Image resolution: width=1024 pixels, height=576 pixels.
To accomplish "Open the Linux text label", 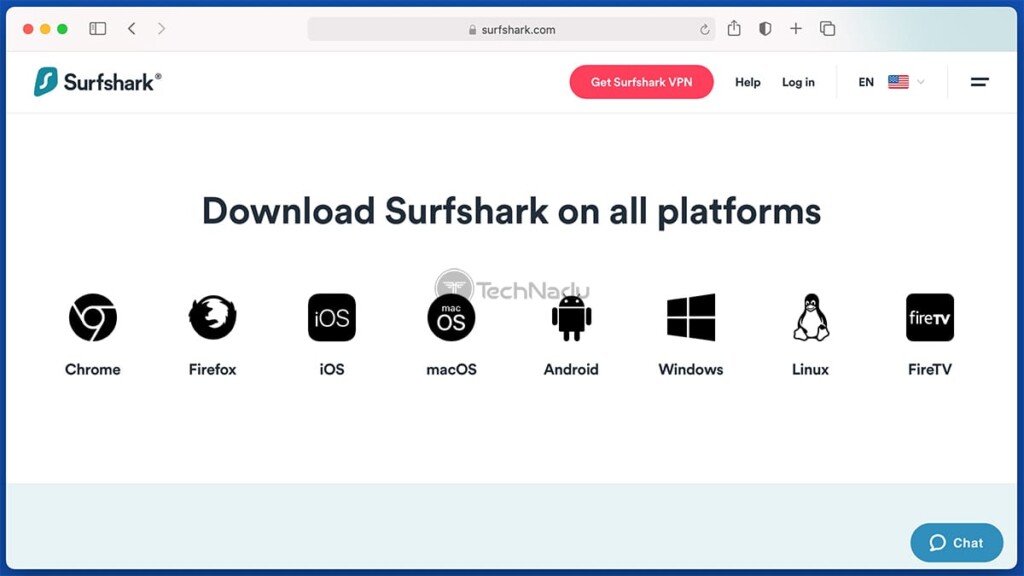I will pyautogui.click(x=810, y=370).
